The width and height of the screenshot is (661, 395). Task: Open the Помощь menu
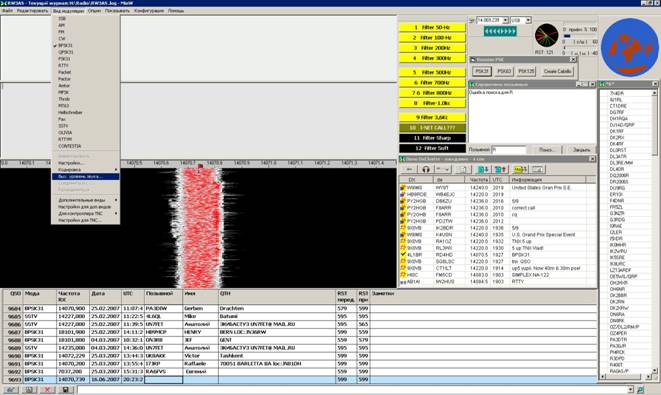tap(176, 11)
